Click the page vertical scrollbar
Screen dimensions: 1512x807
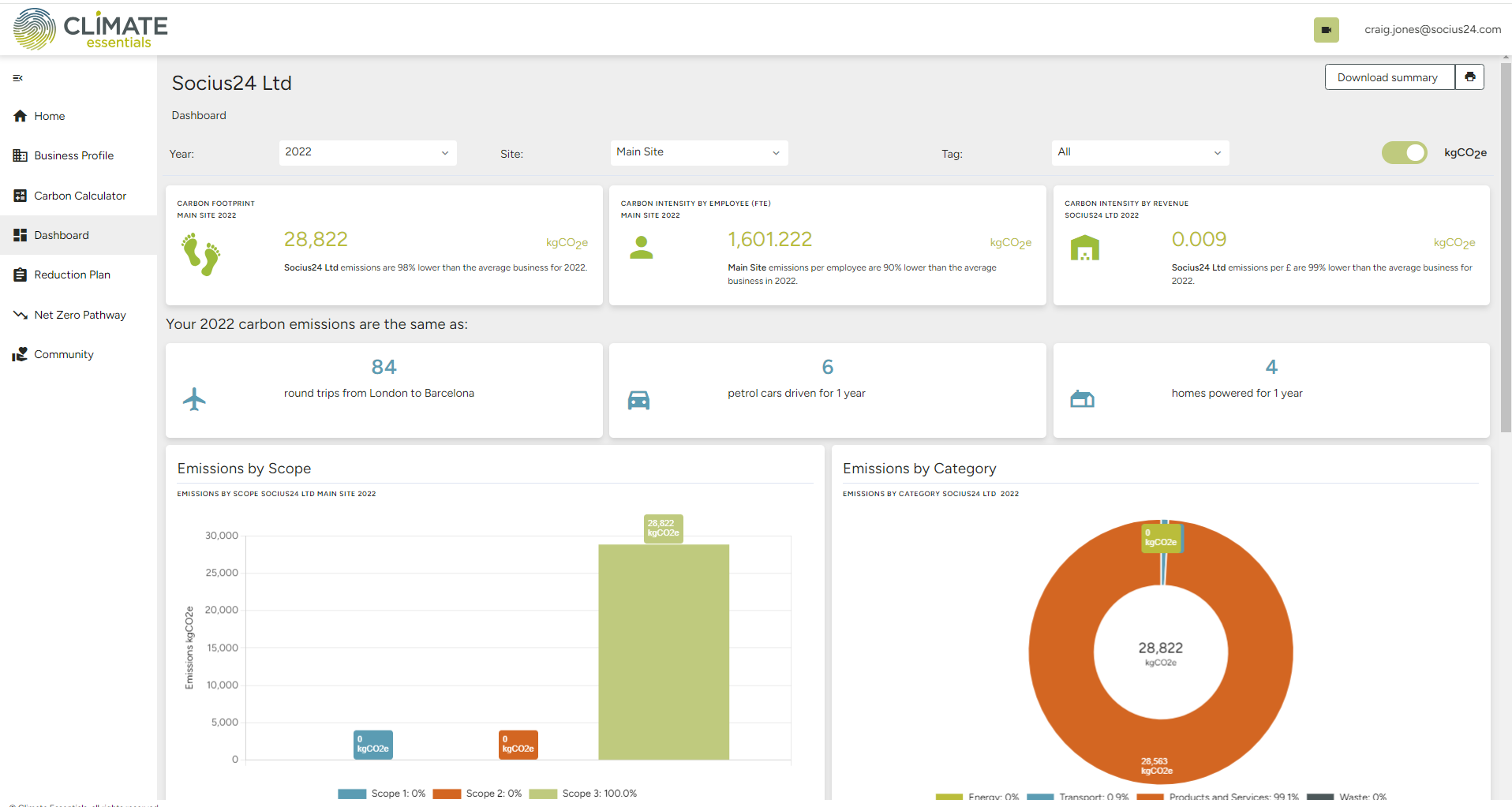[1506, 246]
